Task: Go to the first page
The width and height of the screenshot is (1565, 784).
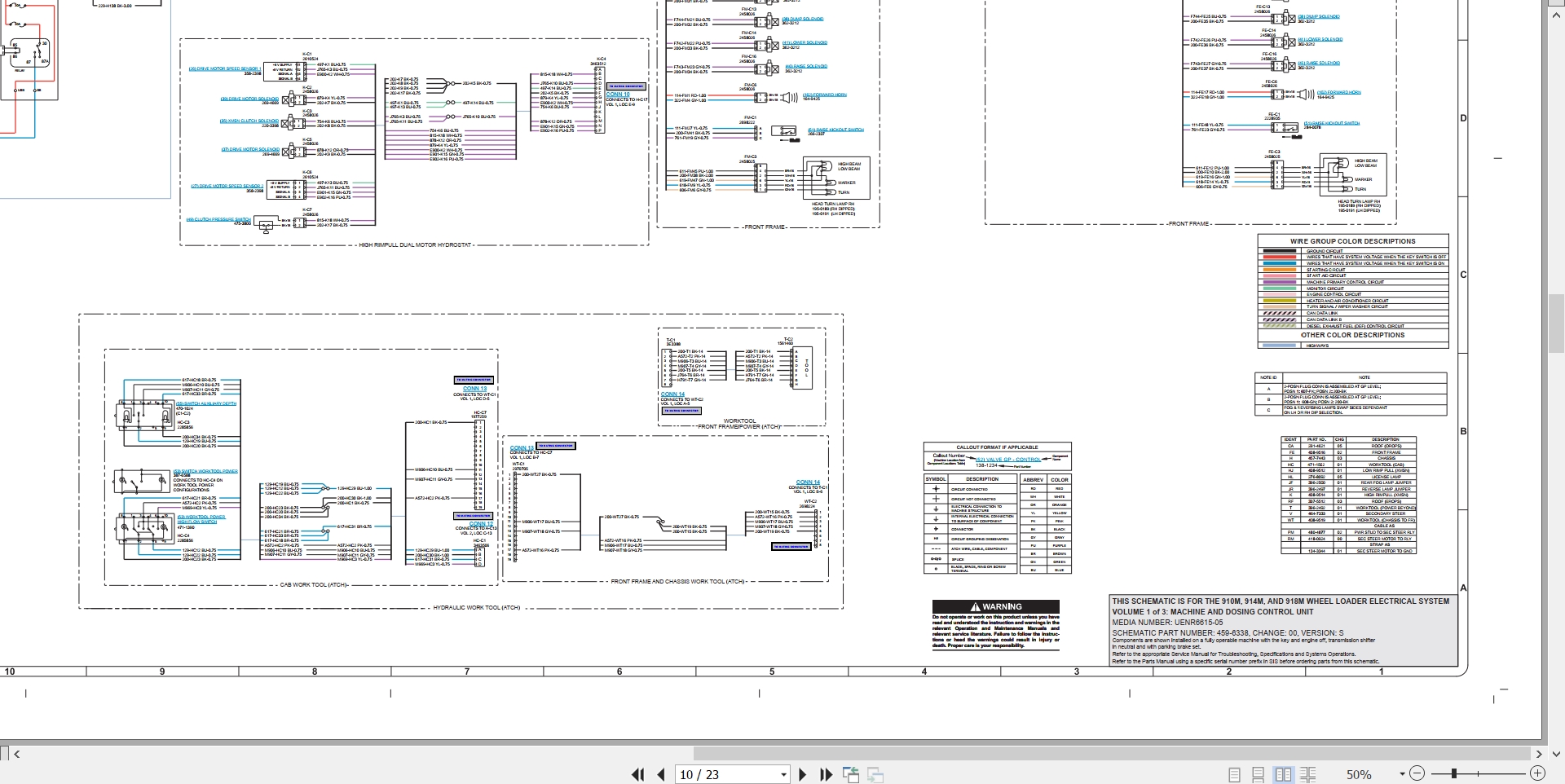Action: [637, 774]
